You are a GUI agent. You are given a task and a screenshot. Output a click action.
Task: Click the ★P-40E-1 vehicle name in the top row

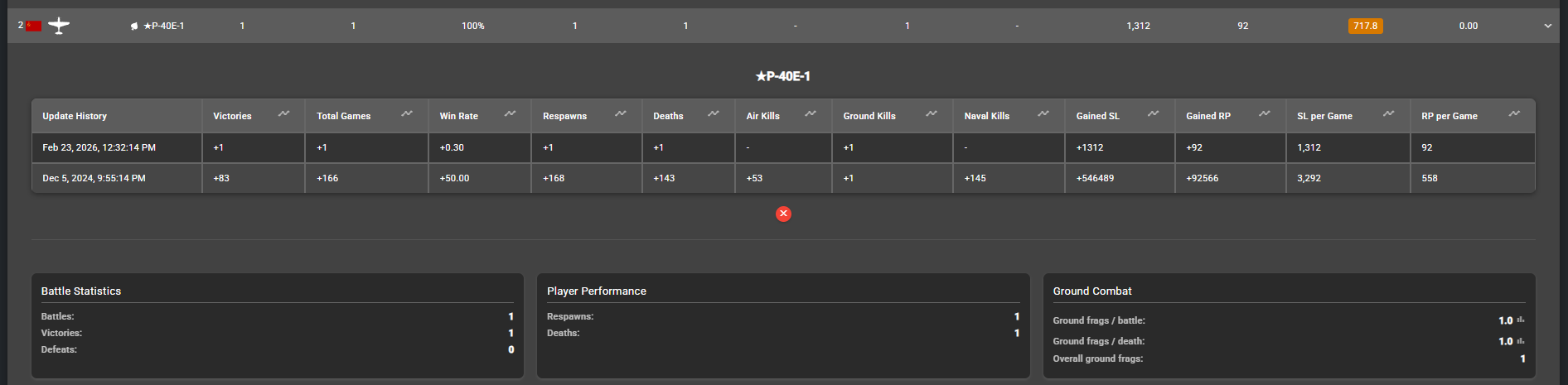click(164, 26)
